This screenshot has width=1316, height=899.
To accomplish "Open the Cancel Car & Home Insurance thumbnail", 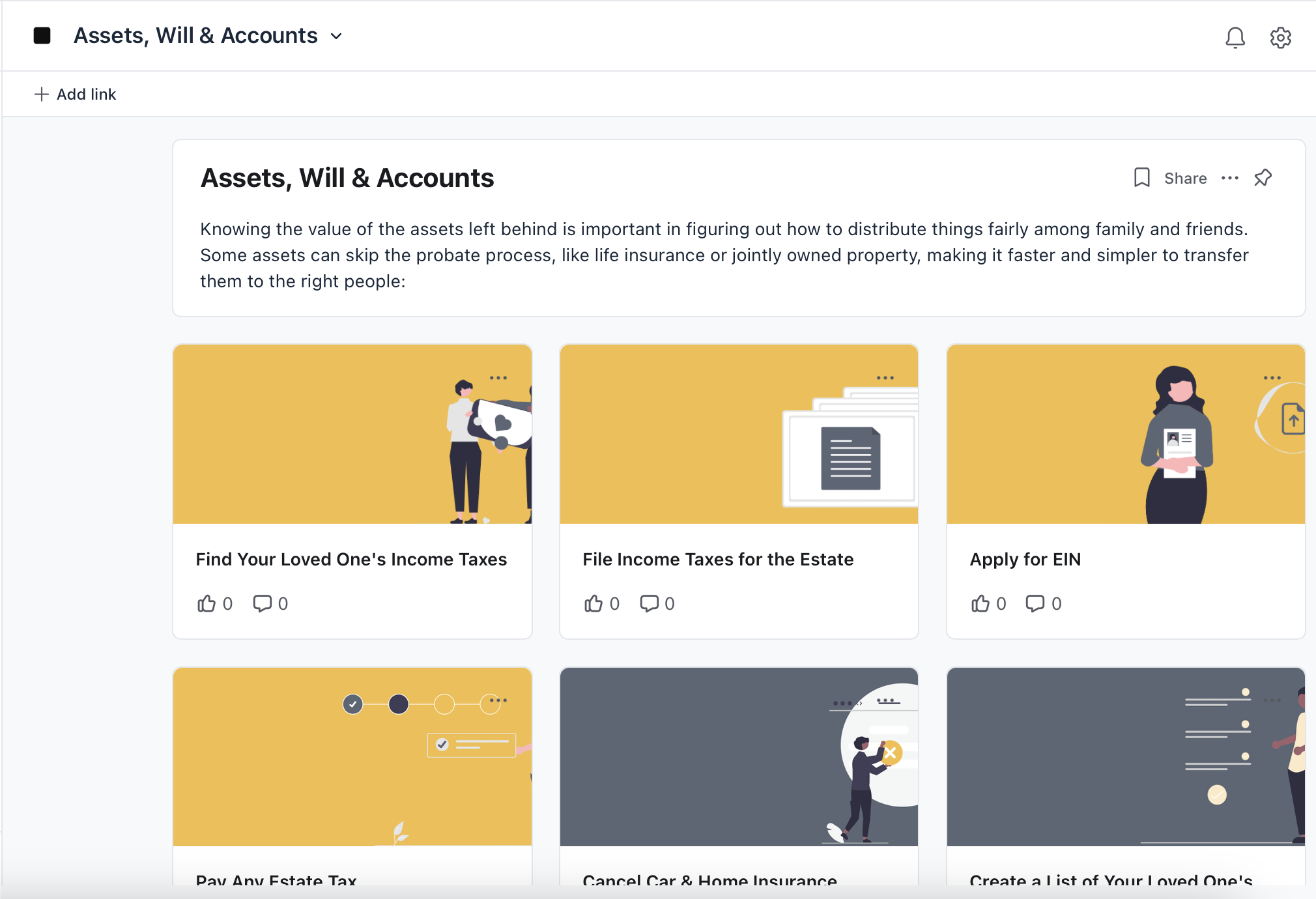I will pos(739,756).
